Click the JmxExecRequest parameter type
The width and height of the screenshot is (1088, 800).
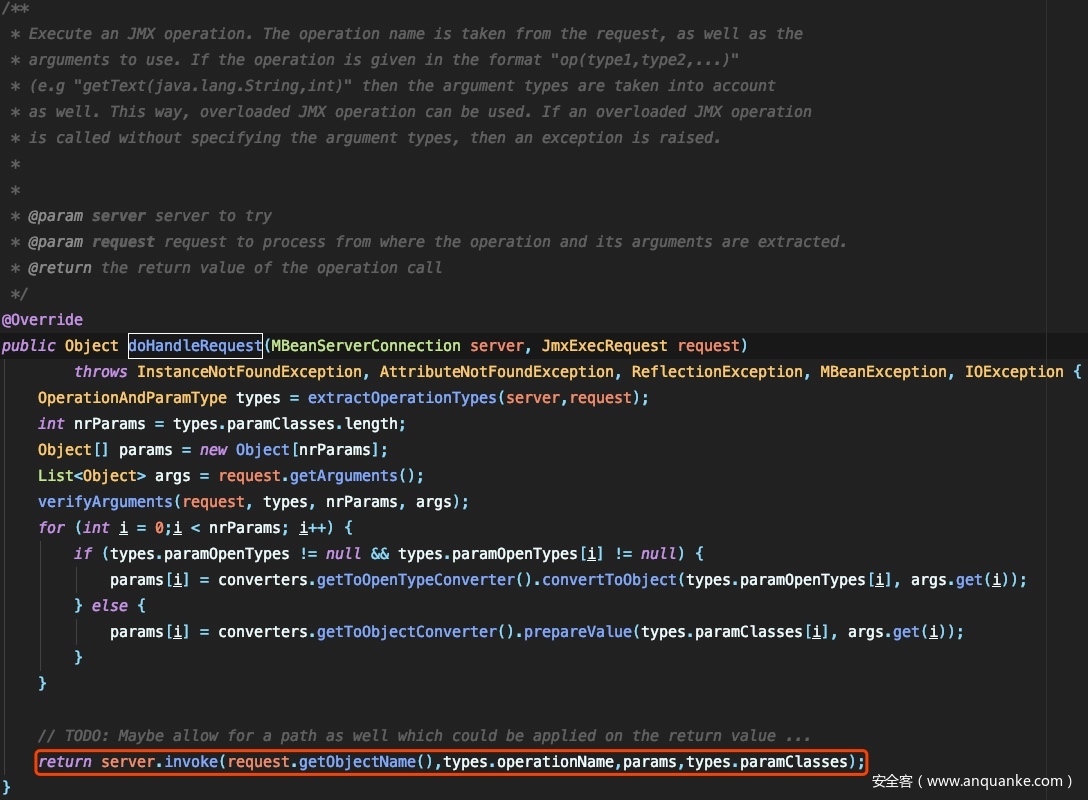coord(604,346)
